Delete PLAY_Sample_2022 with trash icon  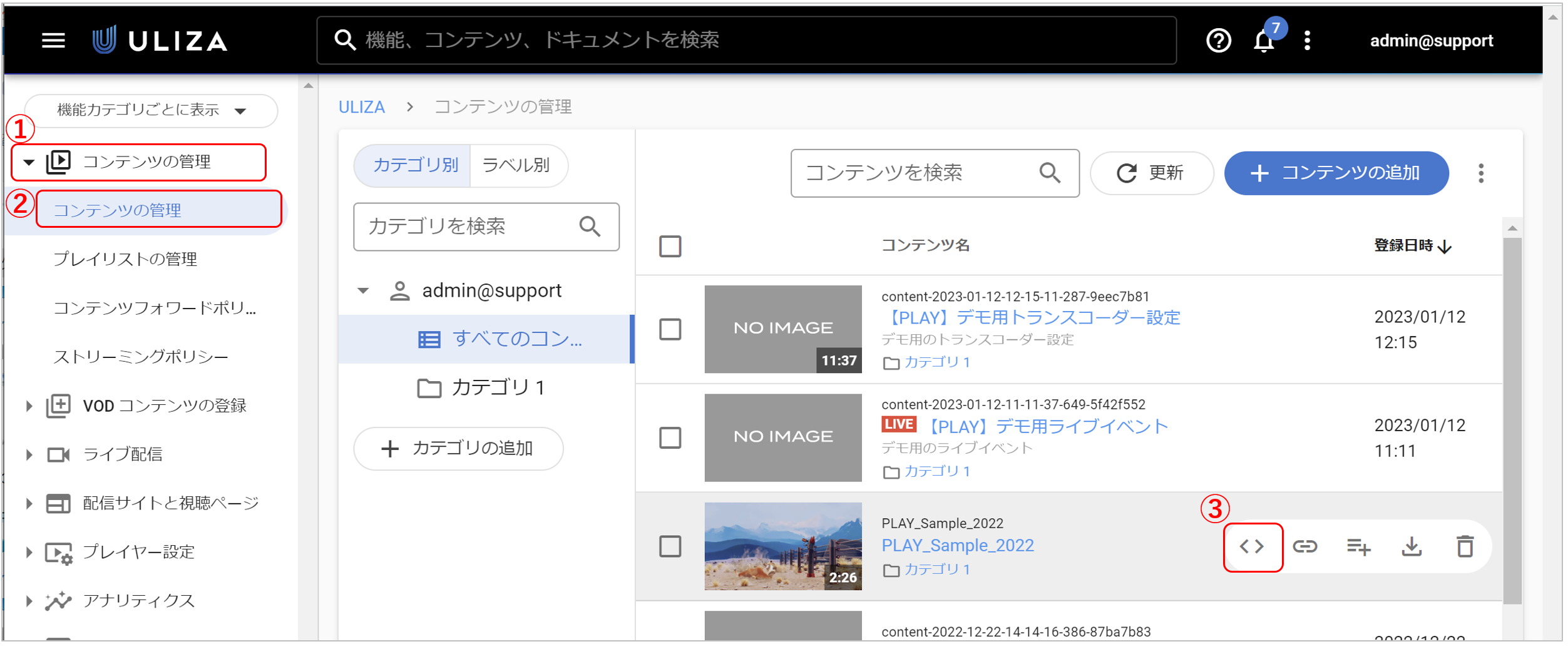click(x=1465, y=546)
